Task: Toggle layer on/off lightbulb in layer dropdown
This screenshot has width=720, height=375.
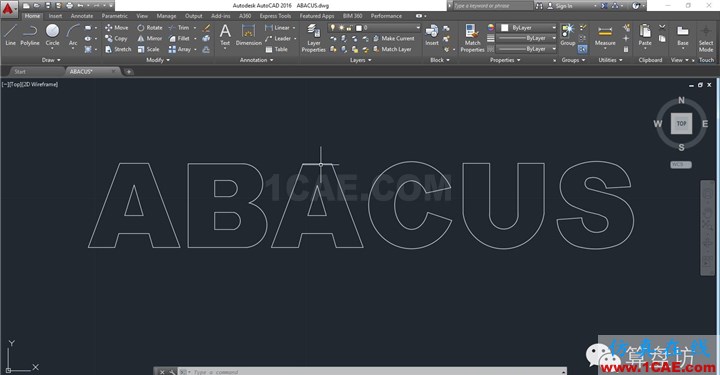Action: click(333, 28)
